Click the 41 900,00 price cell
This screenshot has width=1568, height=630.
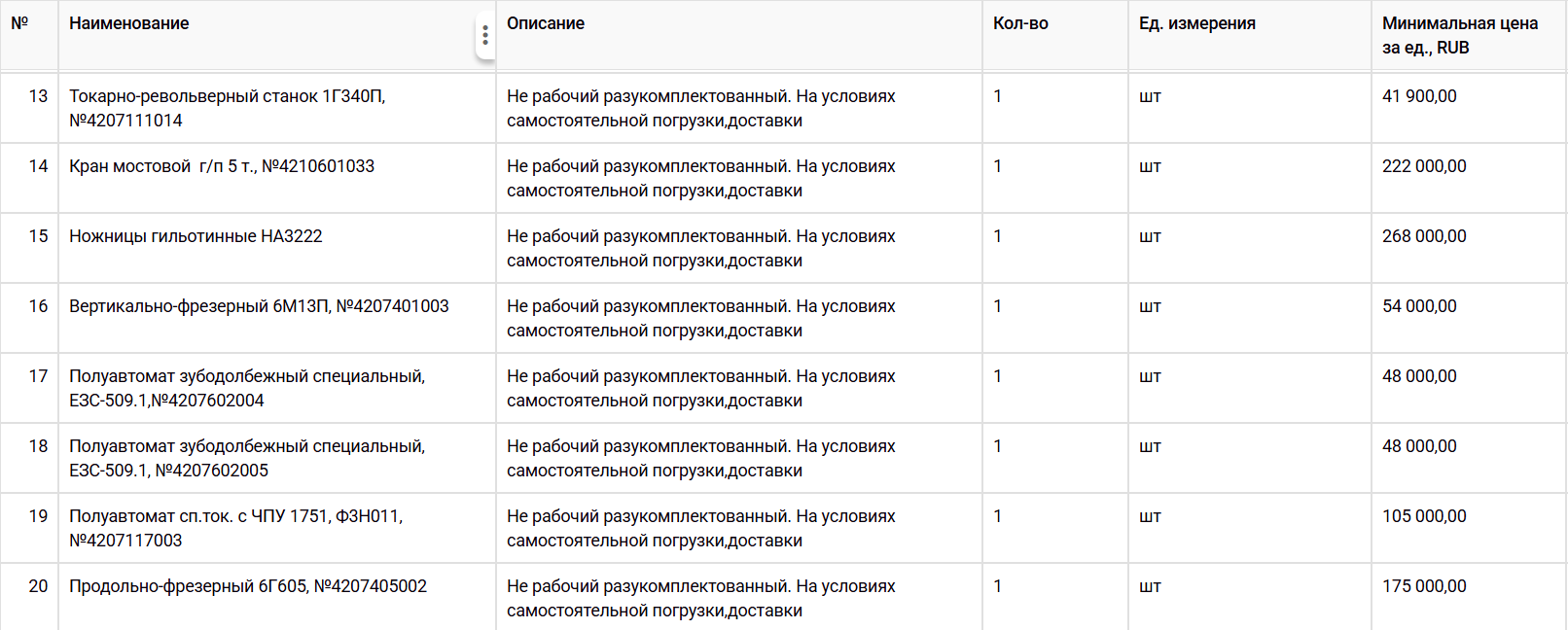[1419, 96]
